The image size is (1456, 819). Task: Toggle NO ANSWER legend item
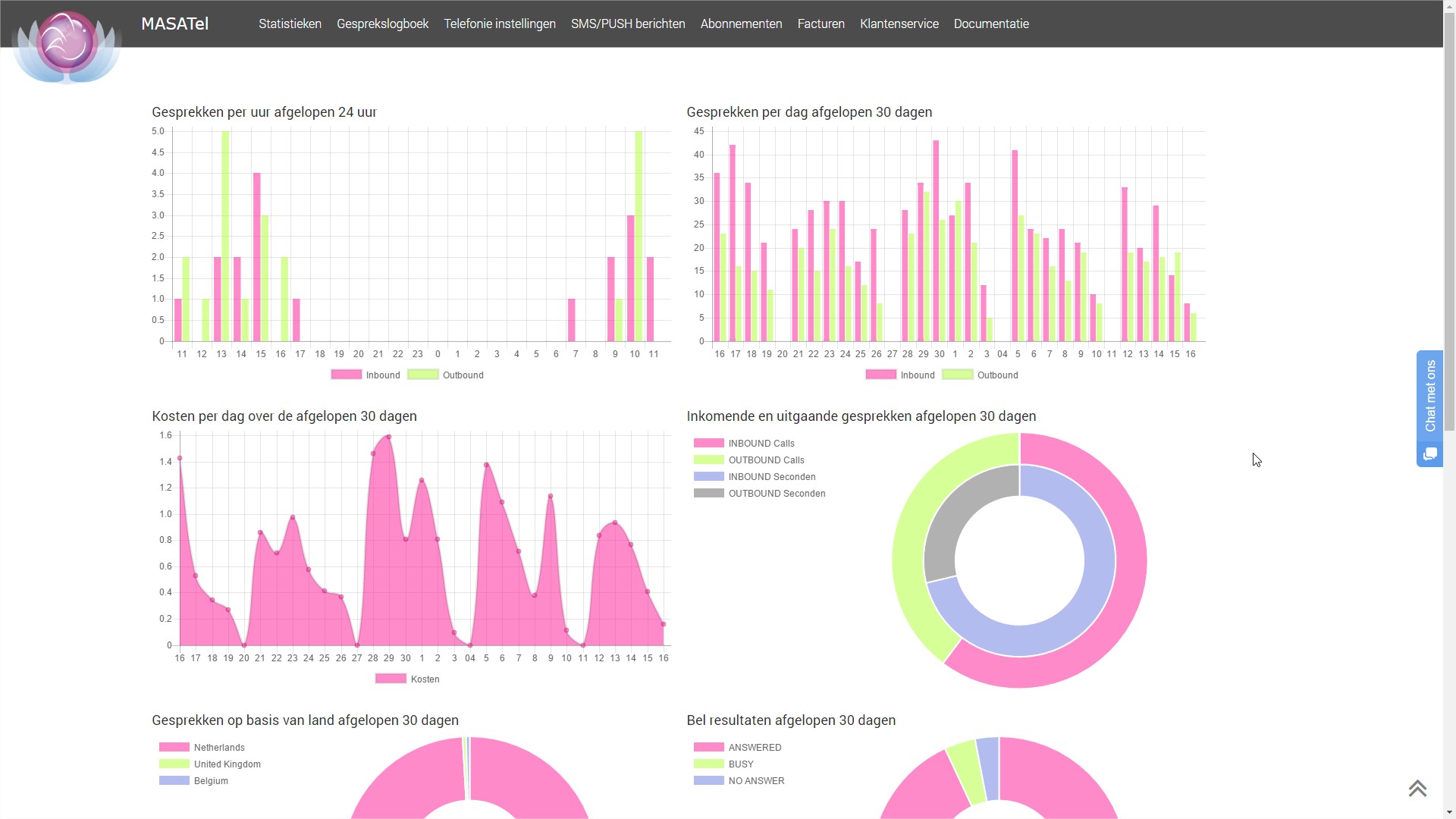point(739,780)
